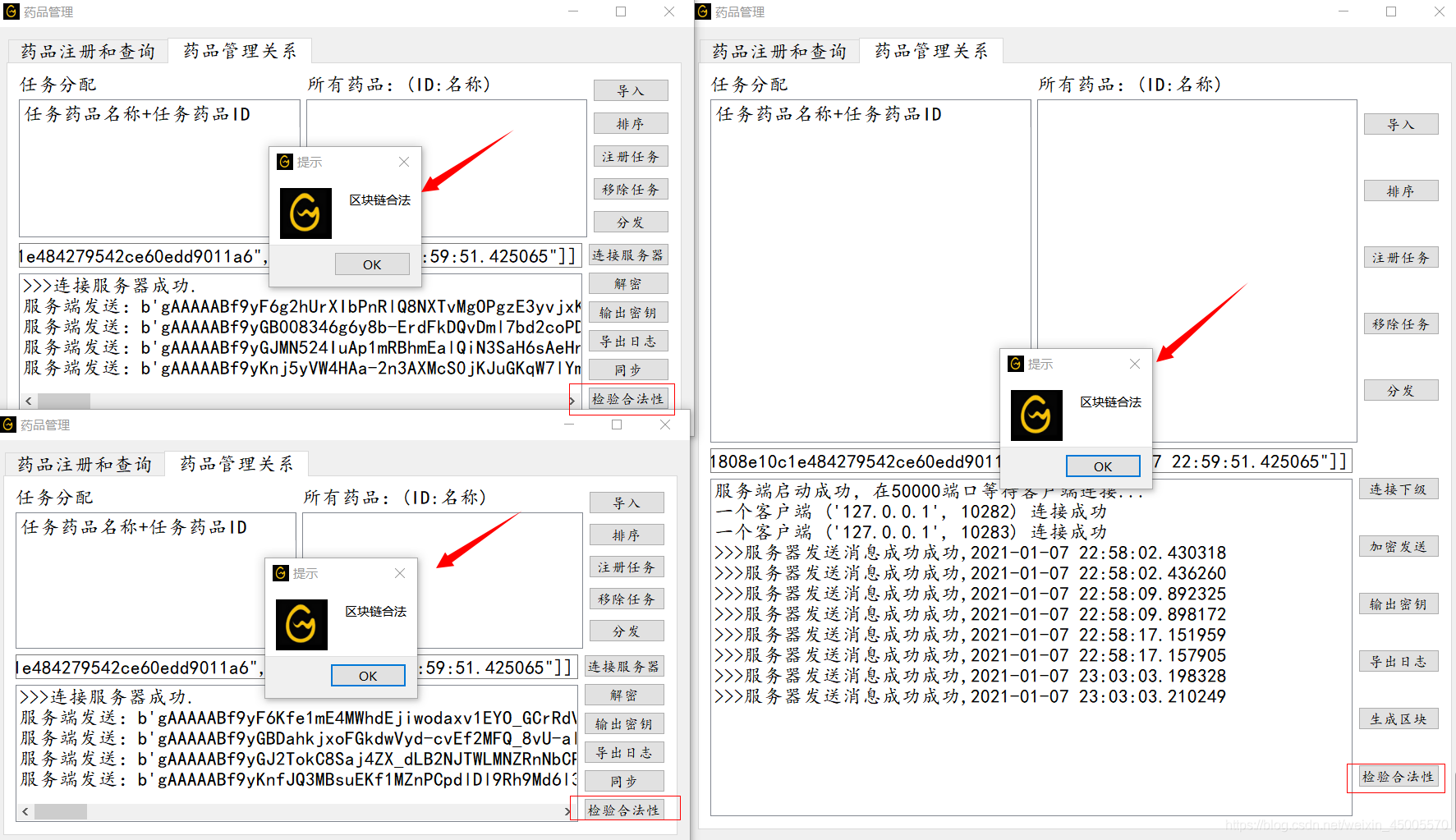The image size is (1456, 840).
Task: Click 导入 button in right window
Action: pyautogui.click(x=1401, y=124)
